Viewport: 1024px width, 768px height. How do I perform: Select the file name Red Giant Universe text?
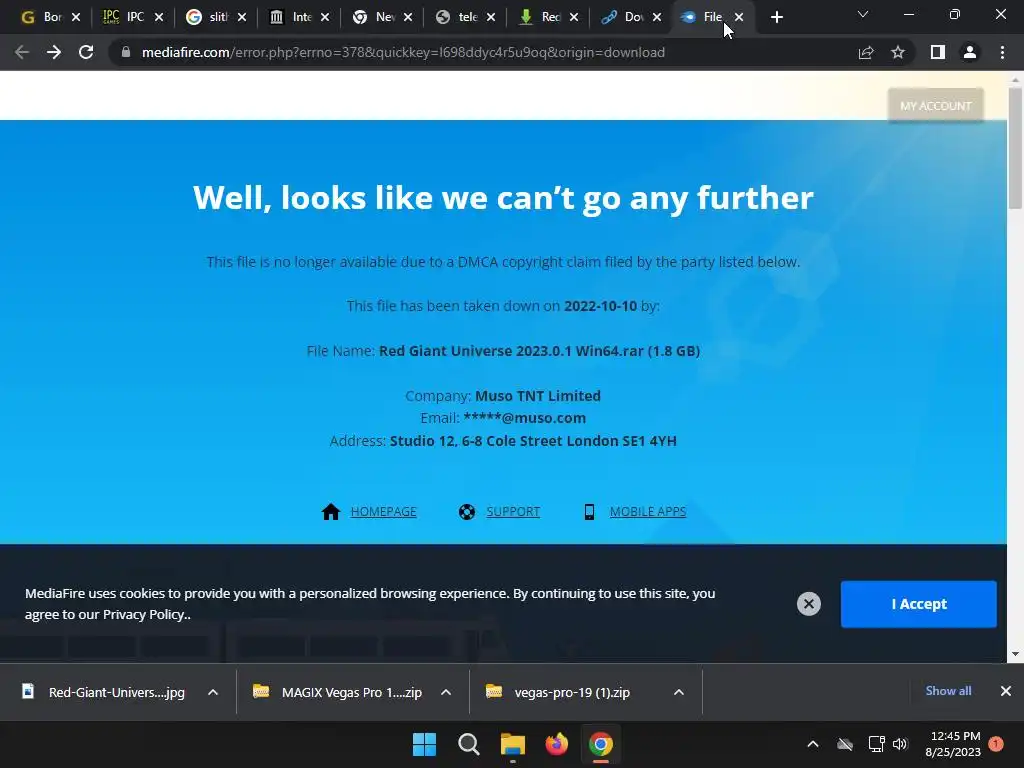tap(539, 351)
